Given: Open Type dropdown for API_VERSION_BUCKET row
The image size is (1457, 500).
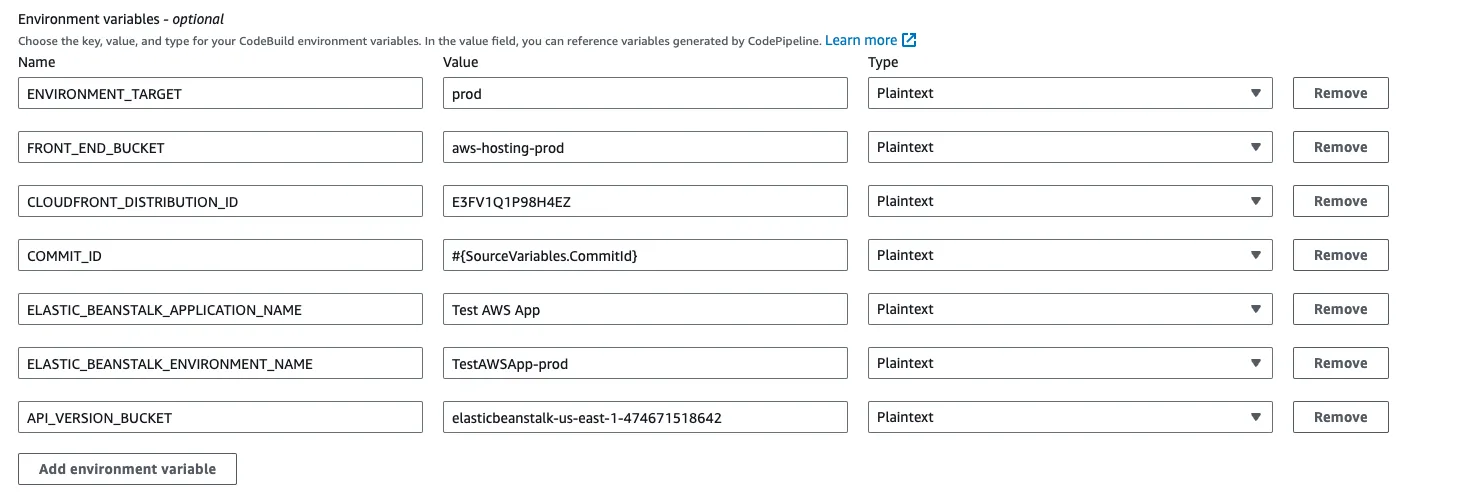Looking at the screenshot, I should pos(1069,417).
